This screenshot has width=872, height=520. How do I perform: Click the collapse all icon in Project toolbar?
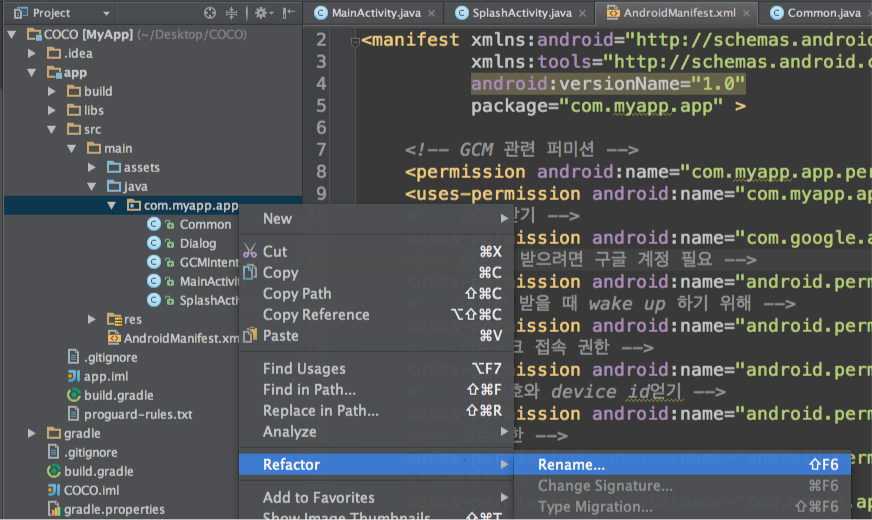pyautogui.click(x=231, y=13)
